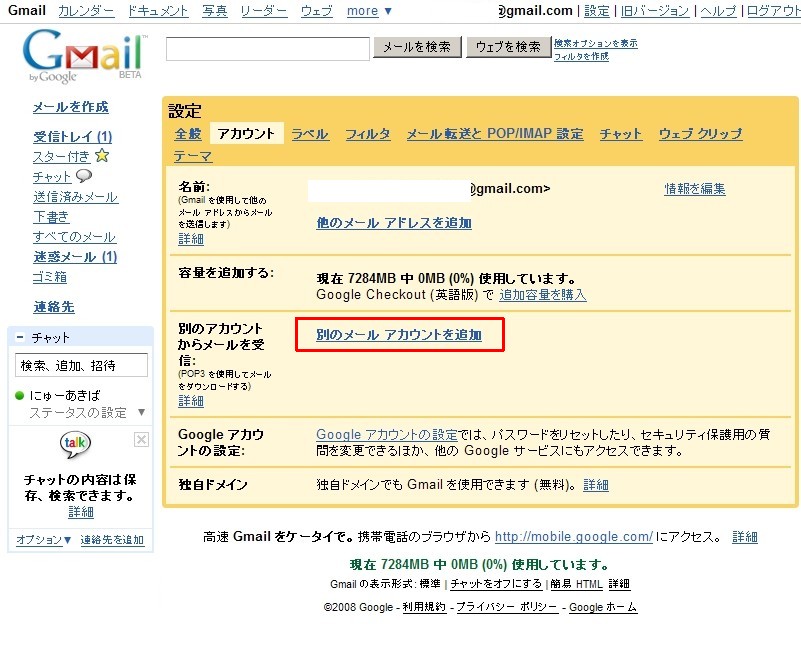The width and height of the screenshot is (801, 646).
Task: Open the ウェブ クリップ settings tab
Action: pos(700,134)
